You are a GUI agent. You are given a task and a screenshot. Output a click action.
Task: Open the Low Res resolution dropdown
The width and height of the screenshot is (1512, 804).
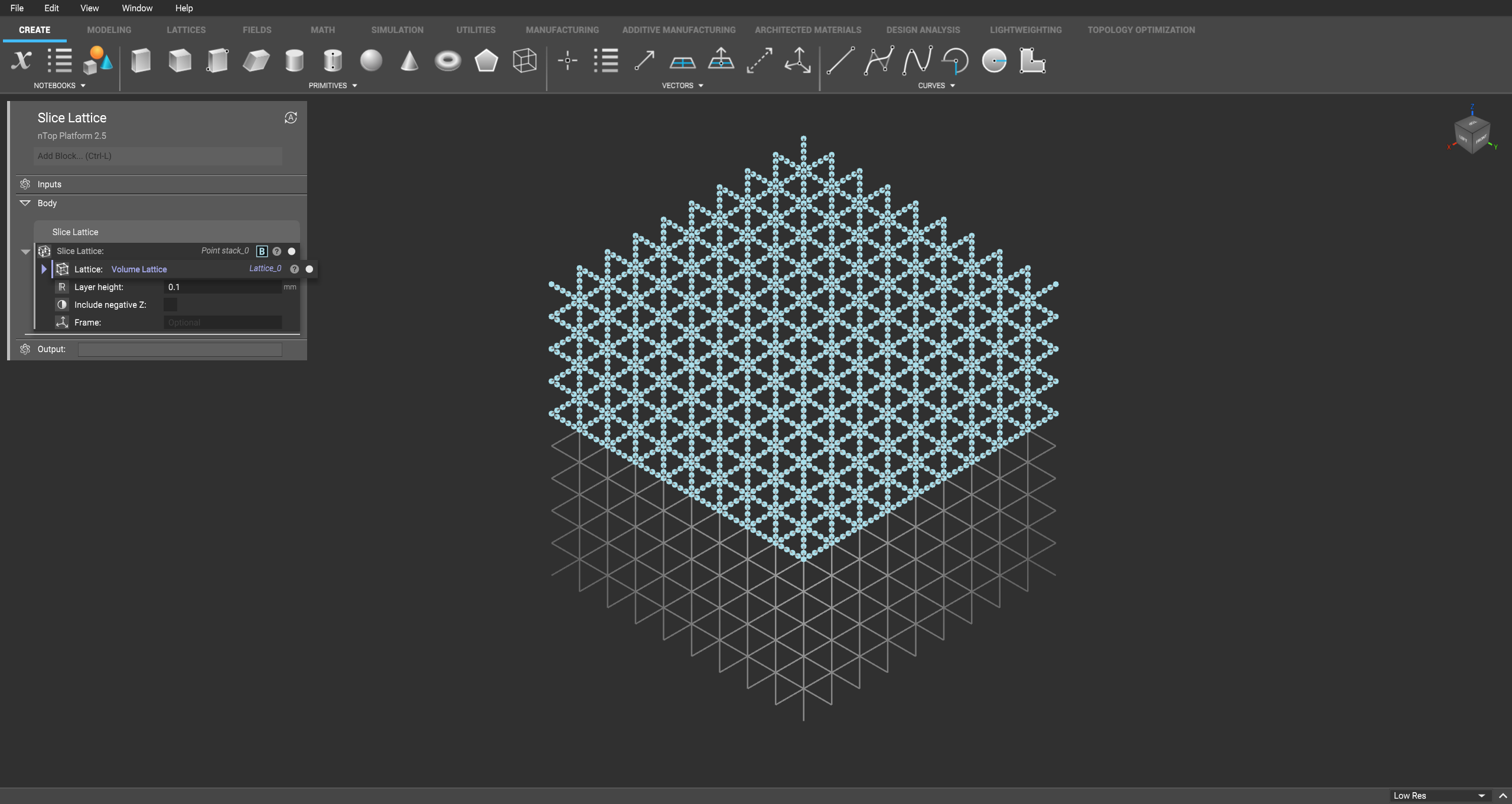[x=1439, y=796]
